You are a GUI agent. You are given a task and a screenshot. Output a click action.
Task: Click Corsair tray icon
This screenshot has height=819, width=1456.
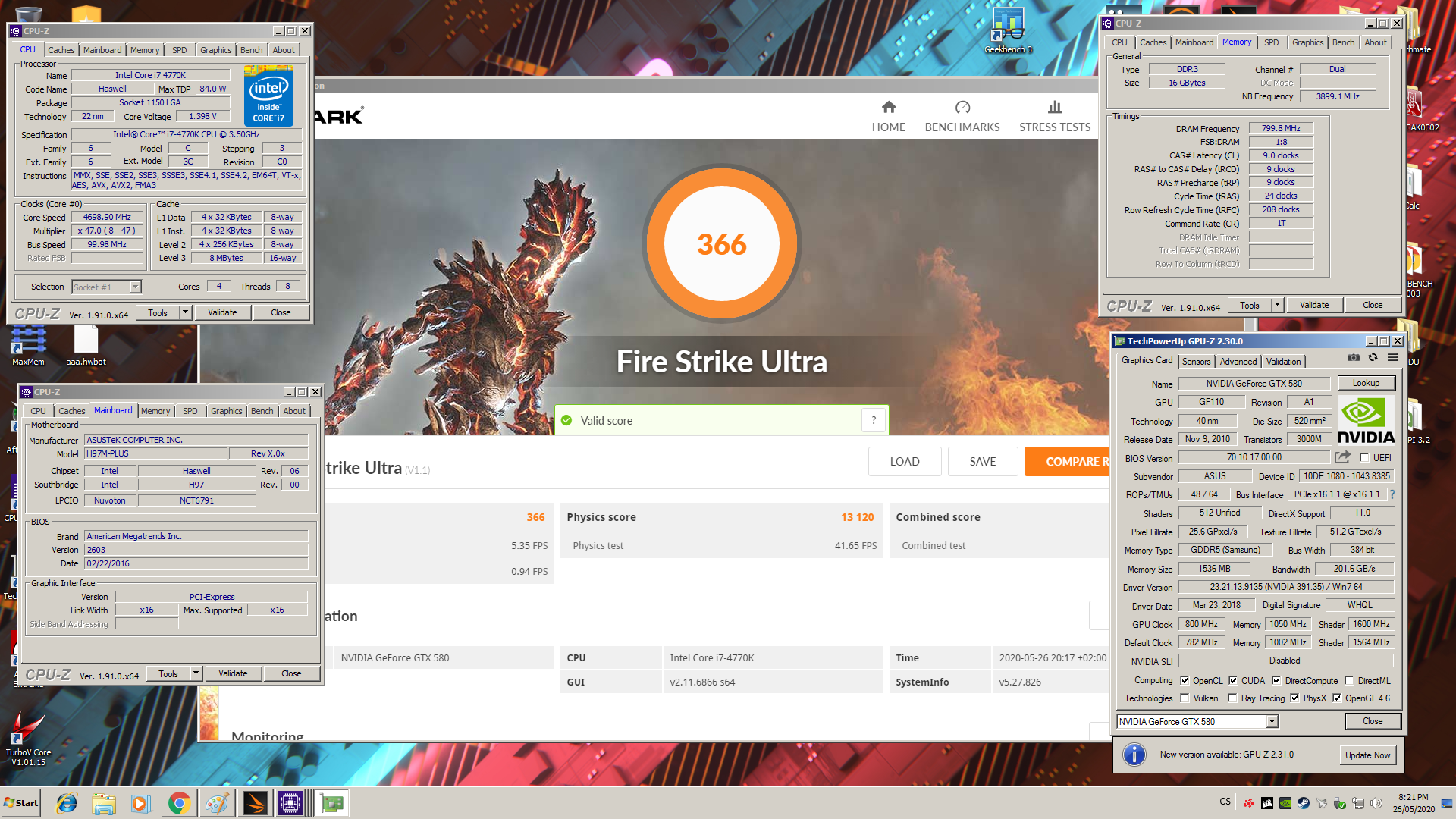(1267, 803)
